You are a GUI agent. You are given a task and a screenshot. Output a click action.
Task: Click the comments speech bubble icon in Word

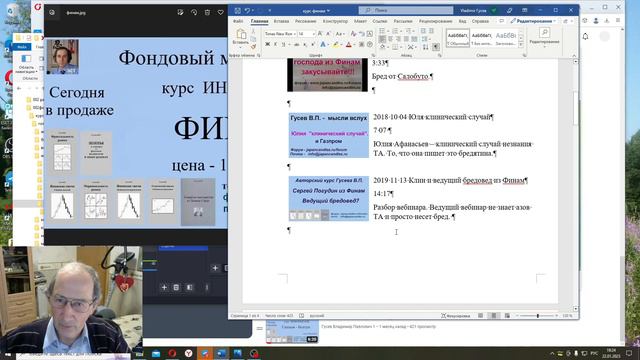(502, 21)
